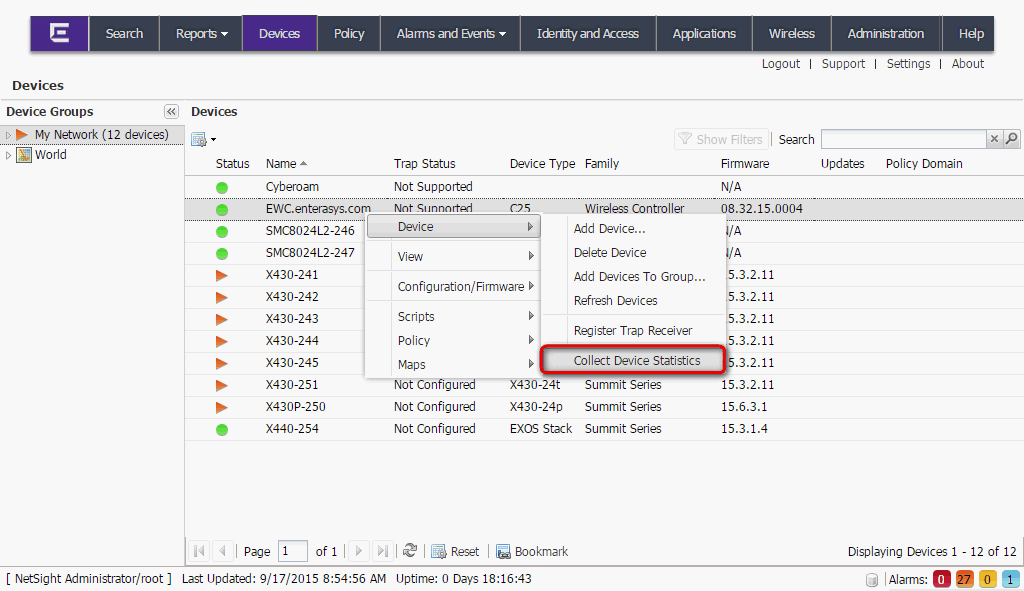Clear the search field with X icon
The image size is (1024, 591).
[994, 138]
